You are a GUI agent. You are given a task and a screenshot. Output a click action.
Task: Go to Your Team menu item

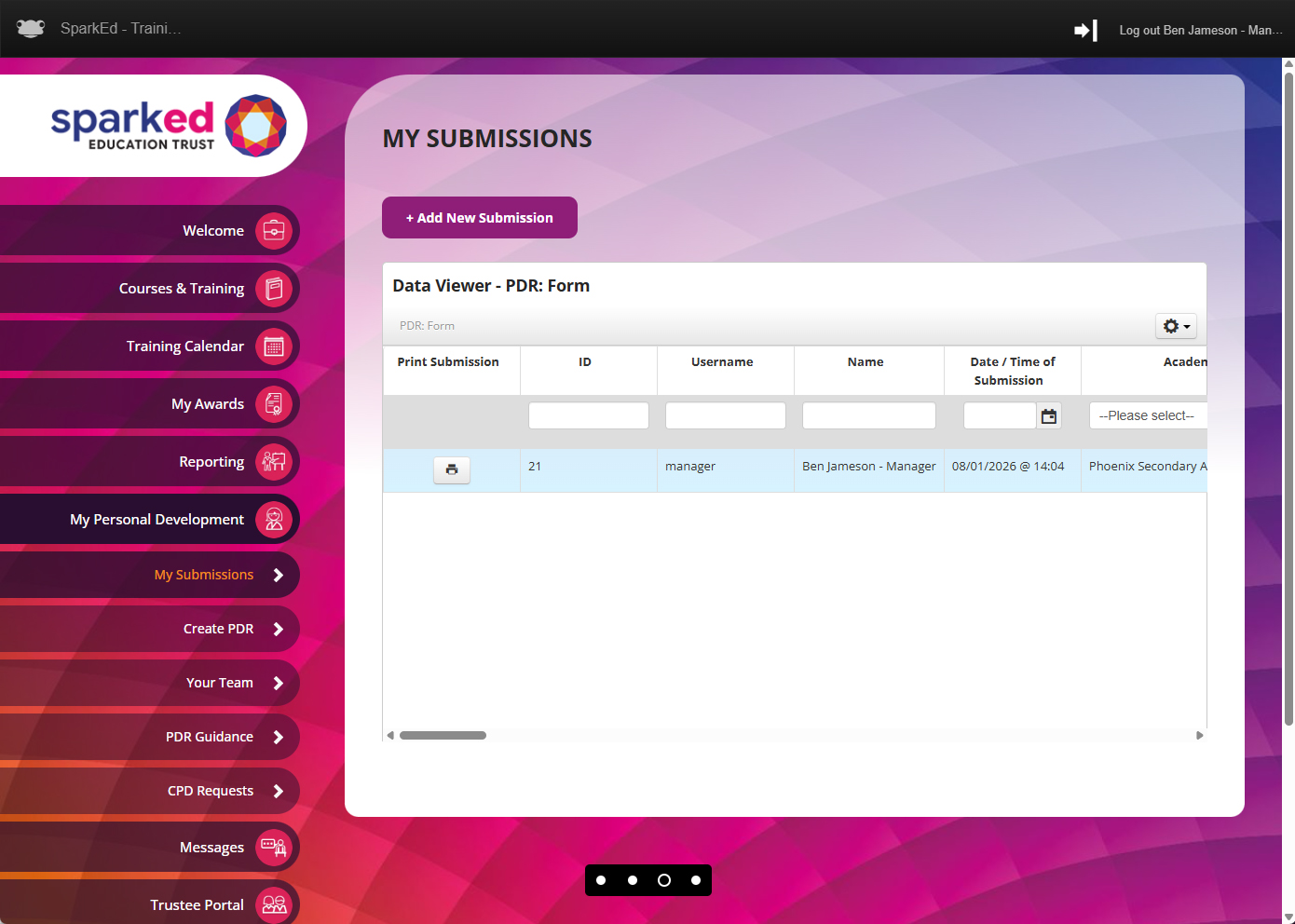[x=220, y=683]
